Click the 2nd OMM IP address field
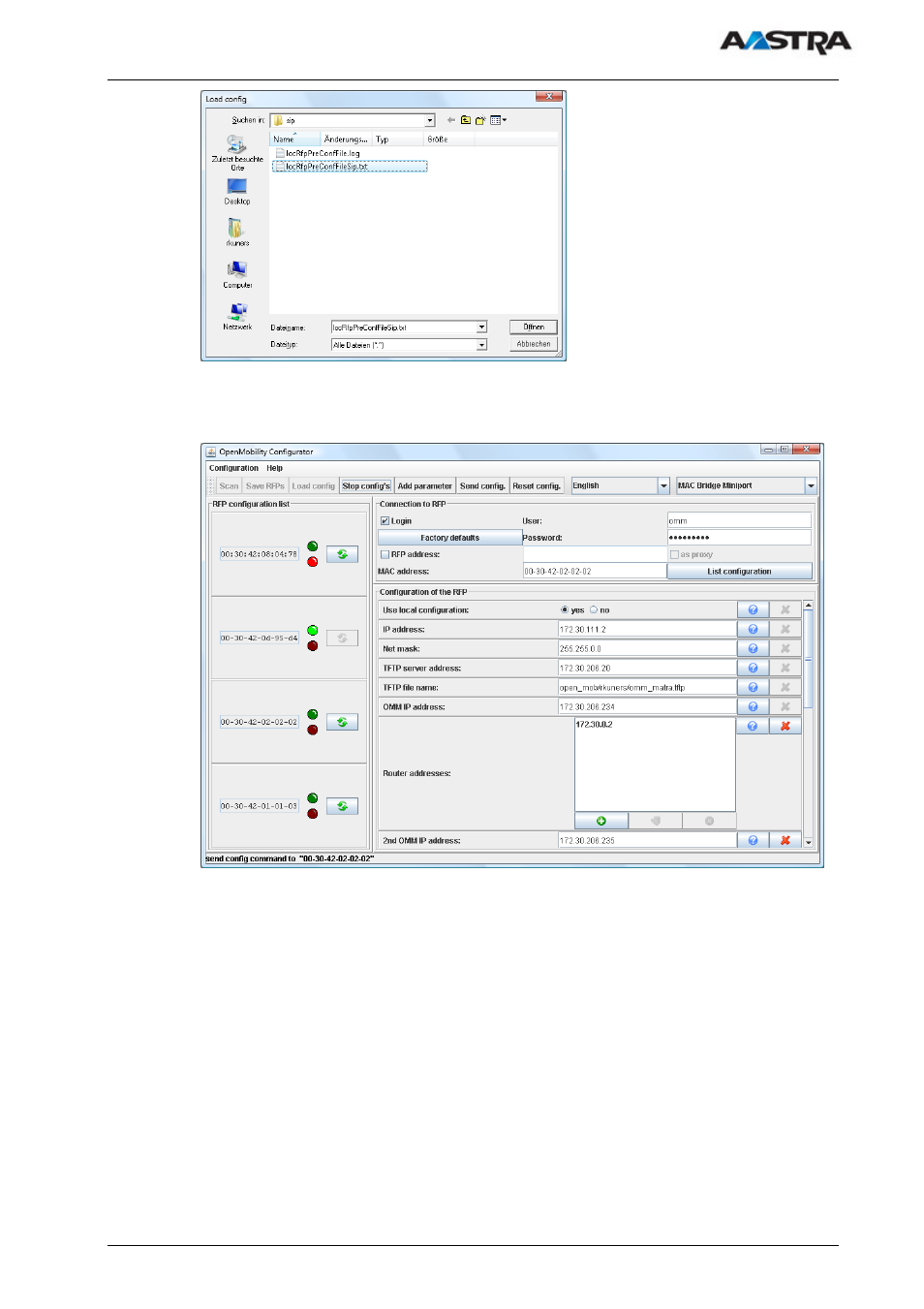Image resolution: width=924 pixels, height=1309 pixels. click(647, 840)
